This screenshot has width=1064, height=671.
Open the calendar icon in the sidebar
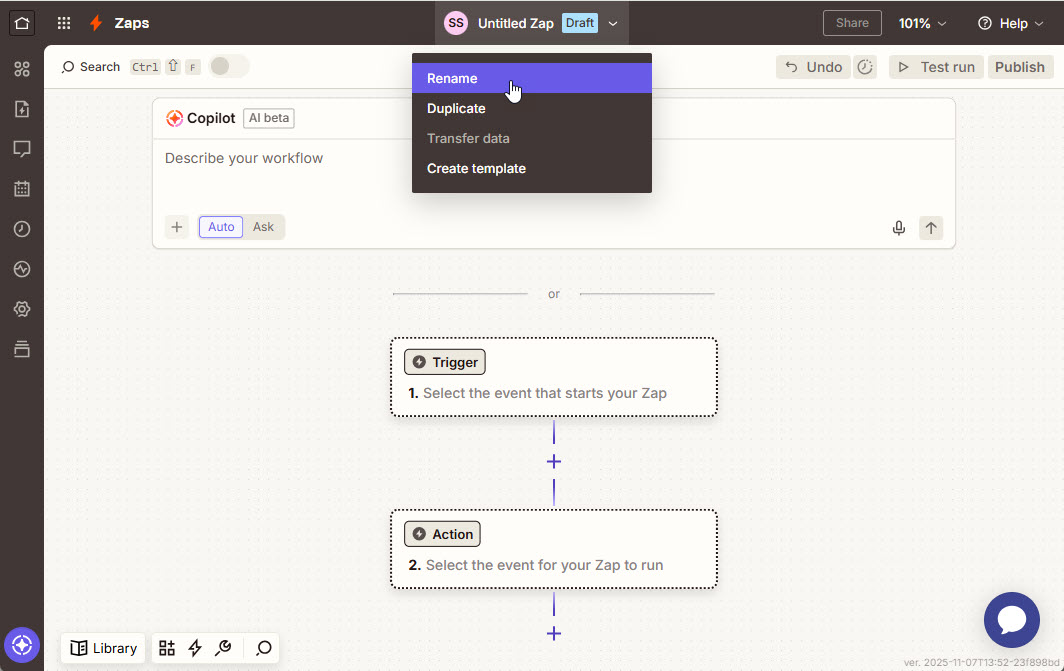pos(22,189)
